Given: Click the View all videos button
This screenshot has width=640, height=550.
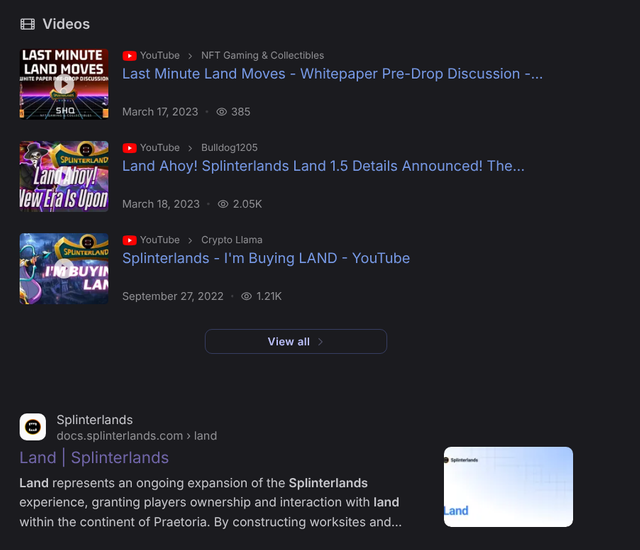Looking at the screenshot, I should 296,342.
